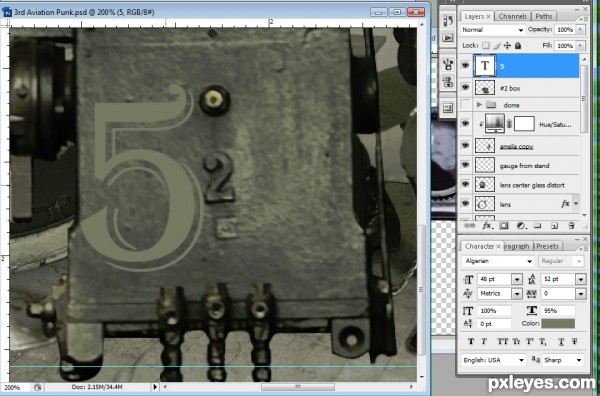This screenshot has height=396, width=600.
Task: Open the tracking dropdown showing 0
Action: (x=581, y=294)
